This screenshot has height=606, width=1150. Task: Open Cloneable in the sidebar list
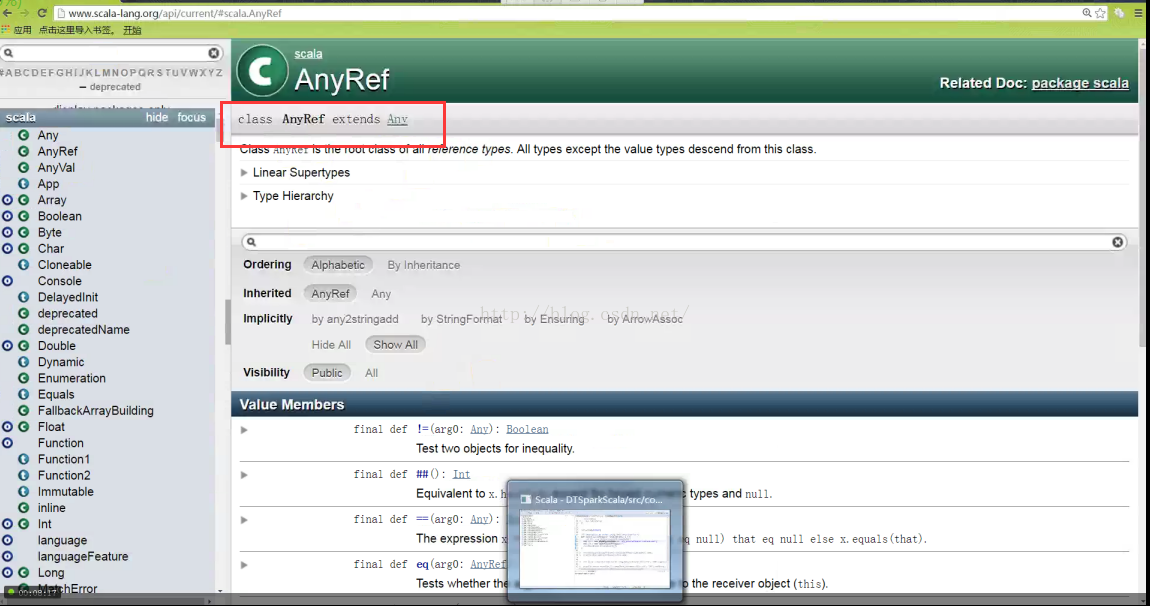coord(65,265)
